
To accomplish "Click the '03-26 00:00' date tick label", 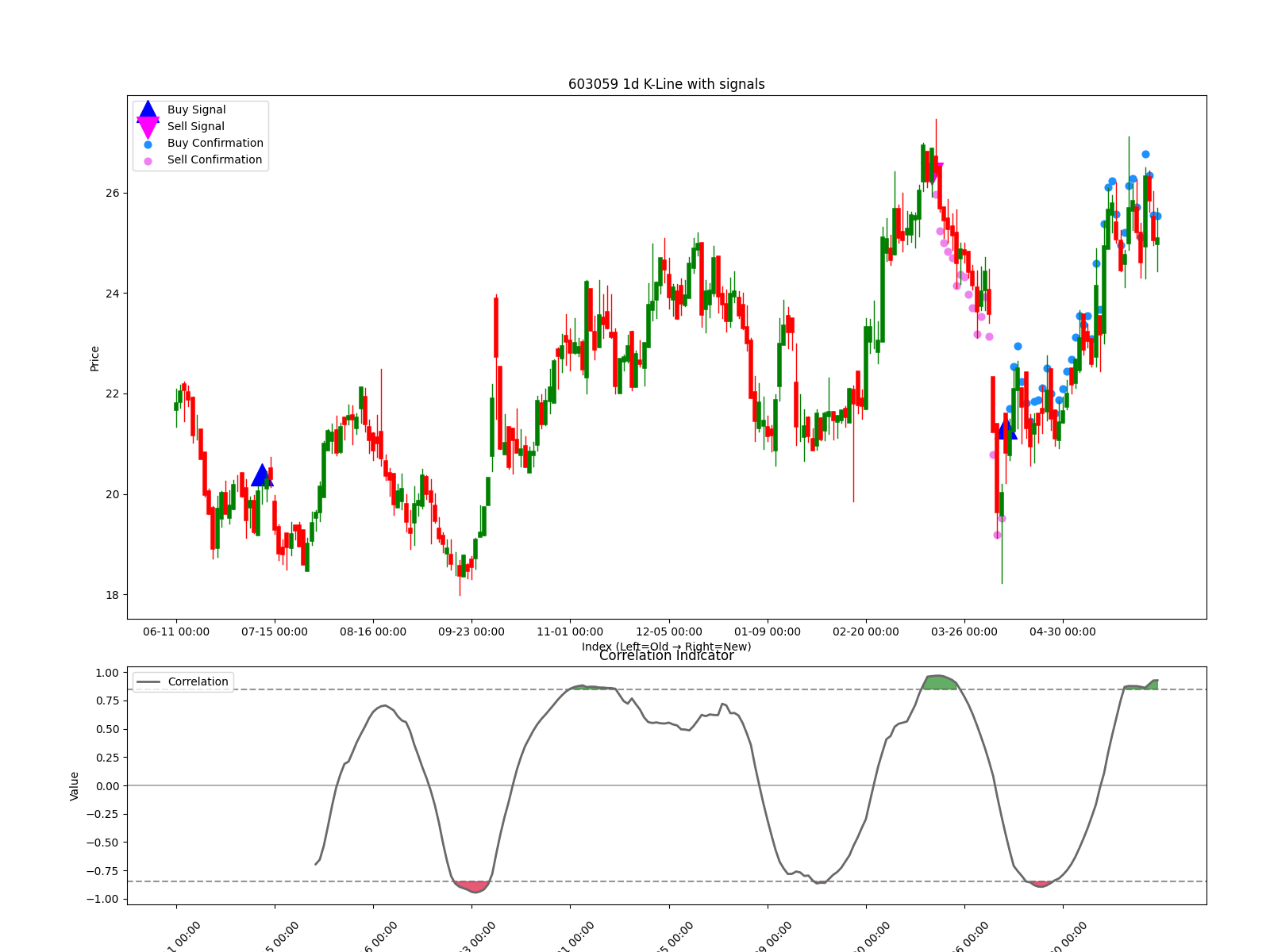I will coord(964,632).
